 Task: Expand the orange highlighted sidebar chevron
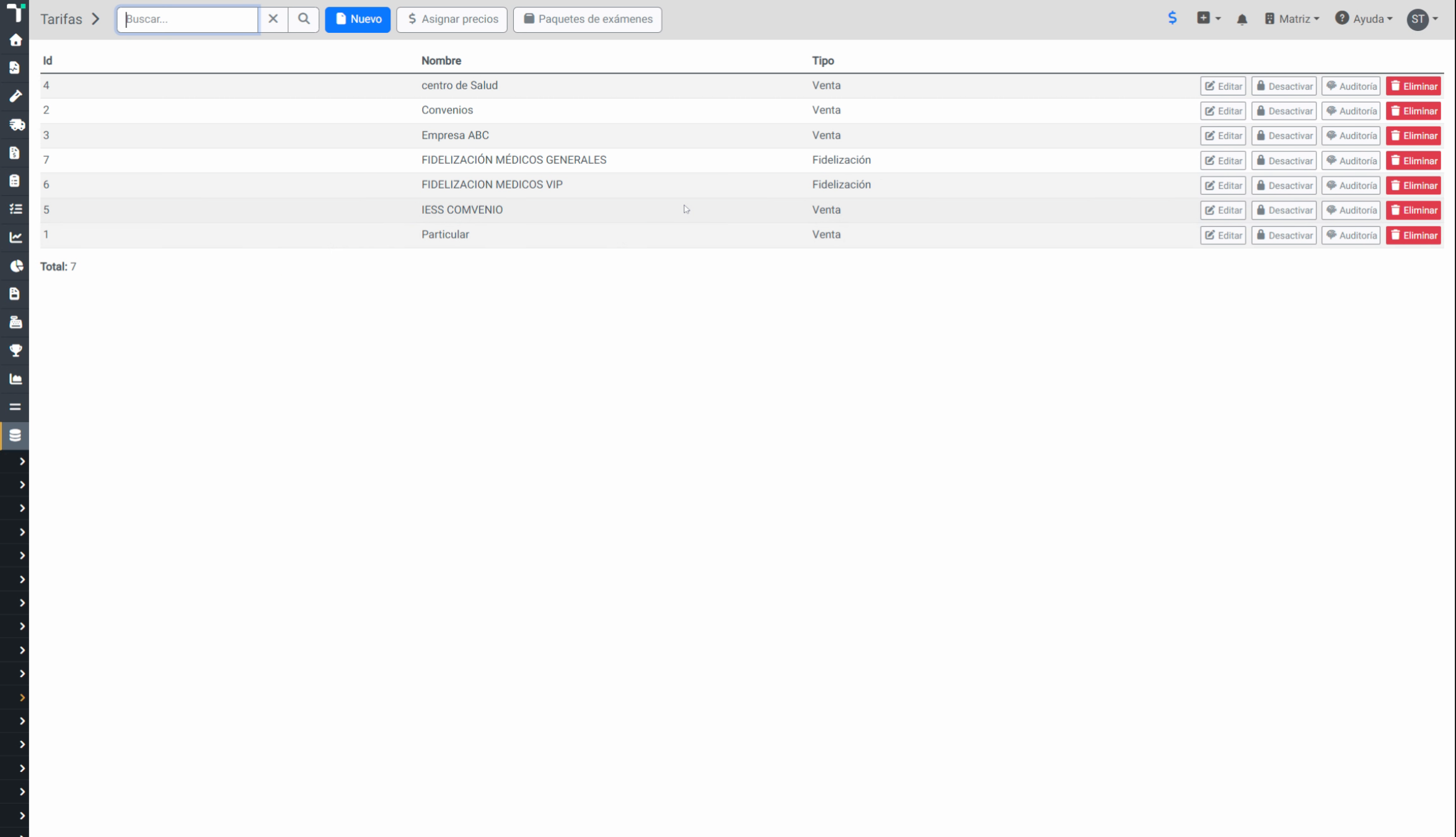click(x=22, y=697)
